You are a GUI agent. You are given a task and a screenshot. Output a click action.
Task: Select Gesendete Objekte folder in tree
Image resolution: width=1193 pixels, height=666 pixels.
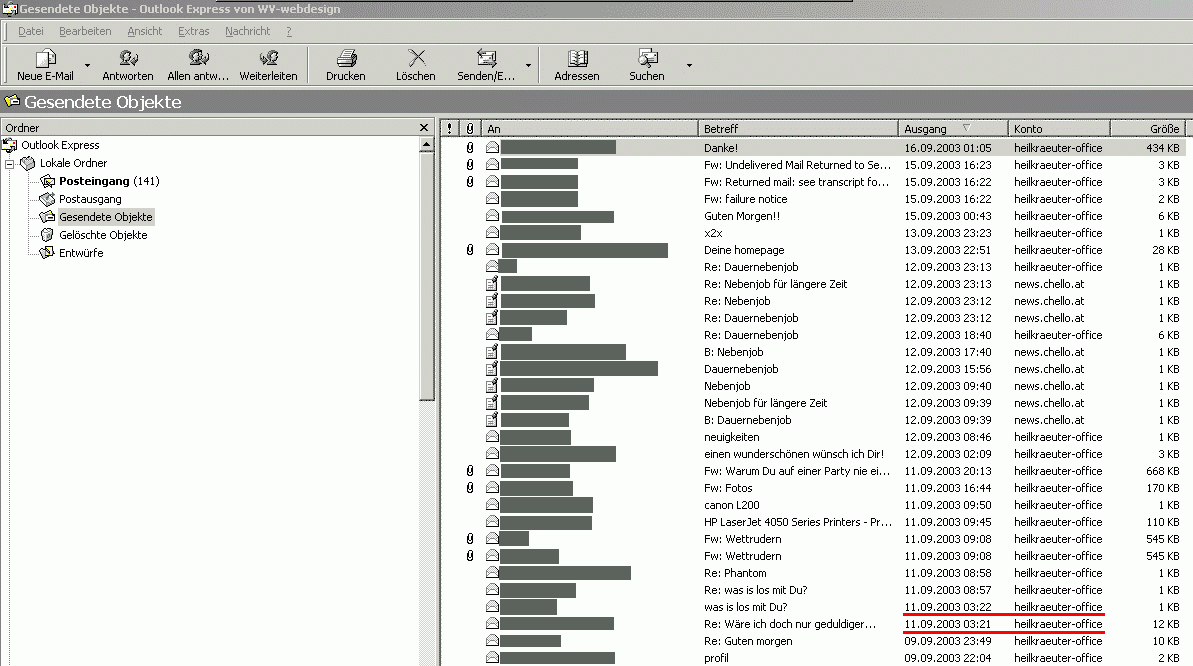106,217
